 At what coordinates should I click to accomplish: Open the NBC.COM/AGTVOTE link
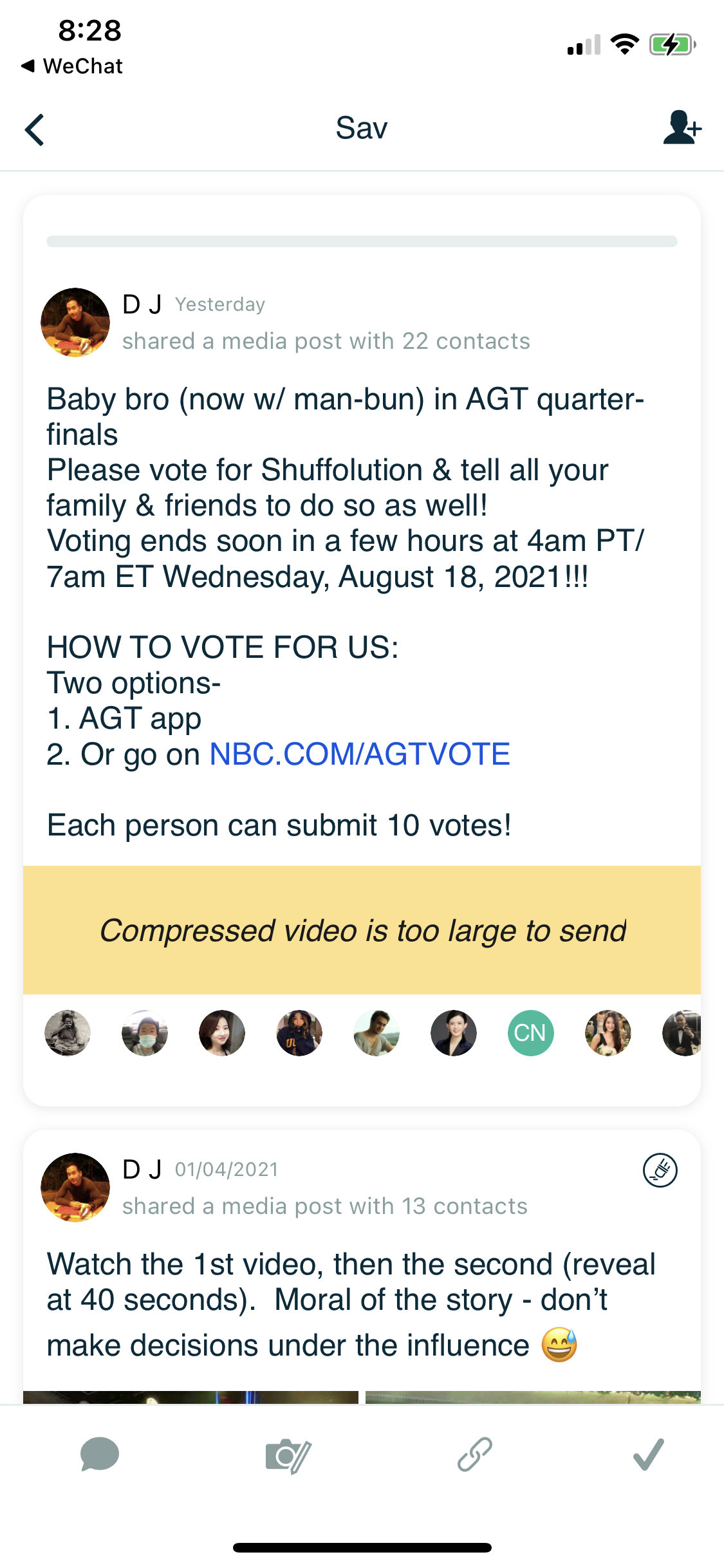360,754
